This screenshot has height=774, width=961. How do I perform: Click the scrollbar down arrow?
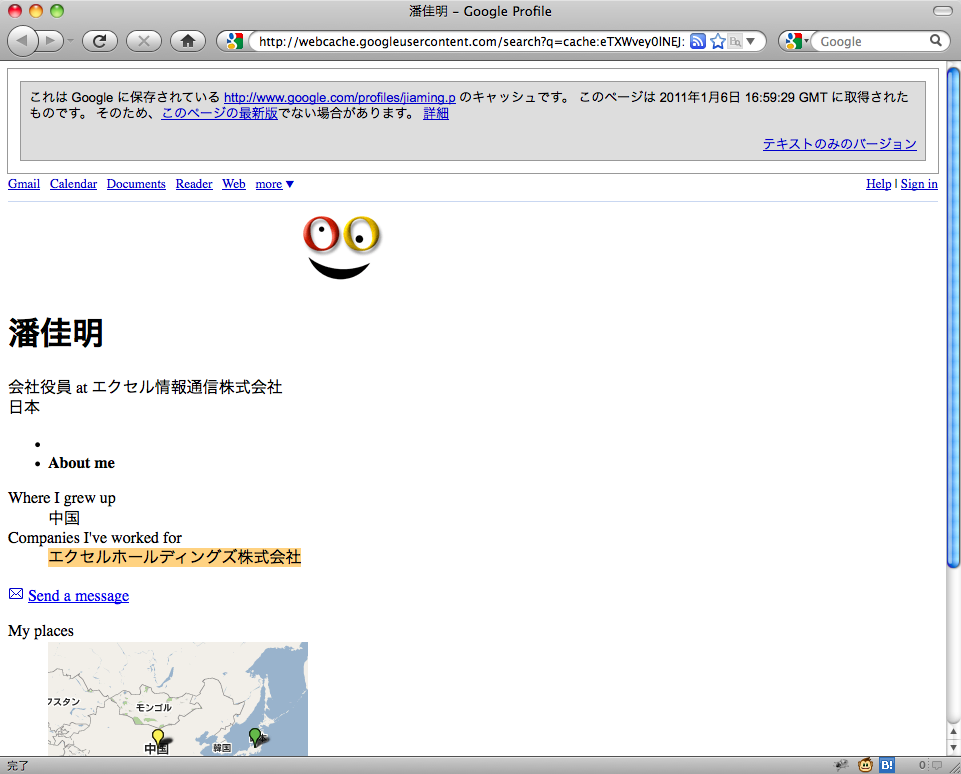tap(953, 747)
